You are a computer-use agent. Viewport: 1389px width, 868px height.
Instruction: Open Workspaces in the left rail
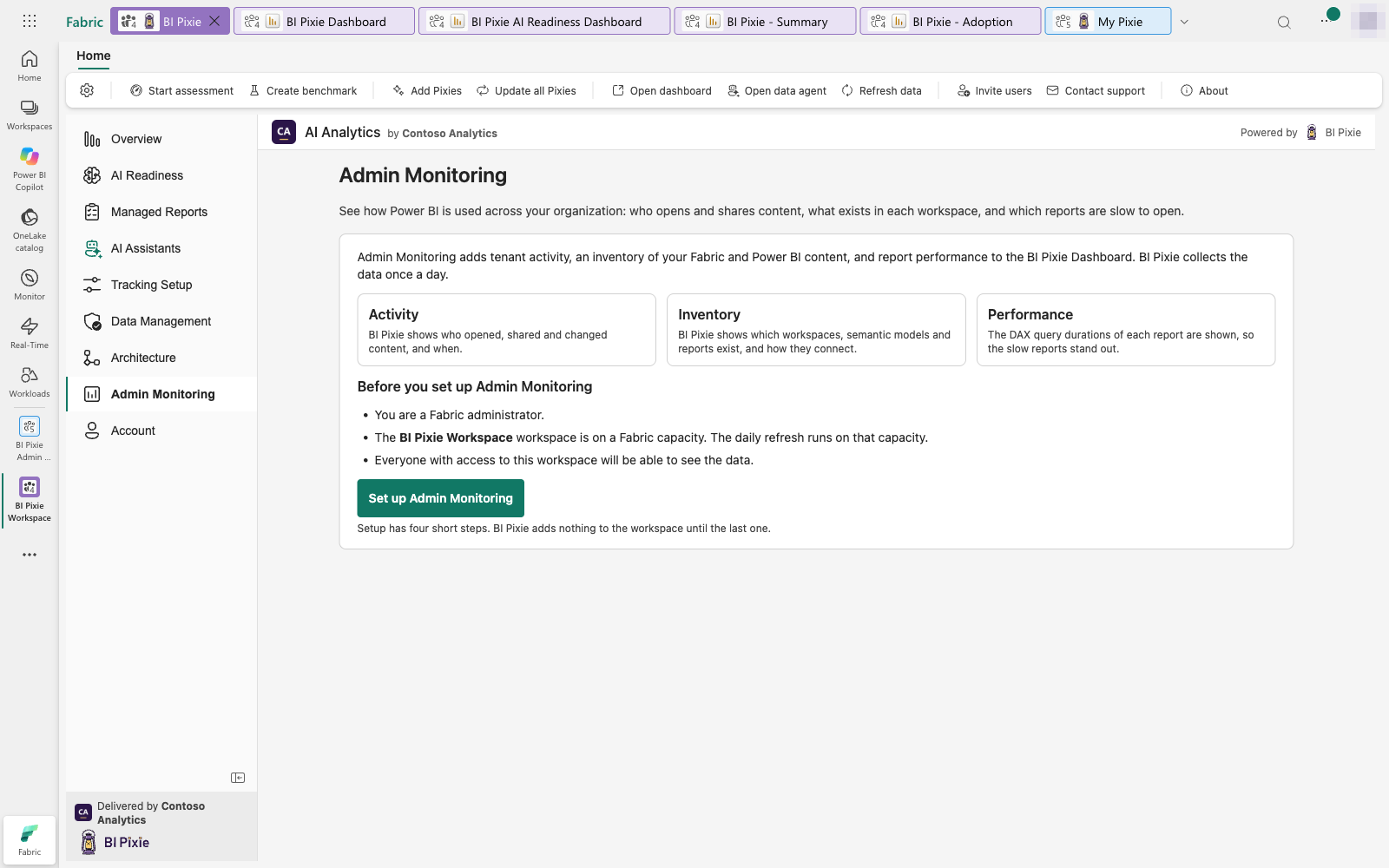click(x=30, y=115)
